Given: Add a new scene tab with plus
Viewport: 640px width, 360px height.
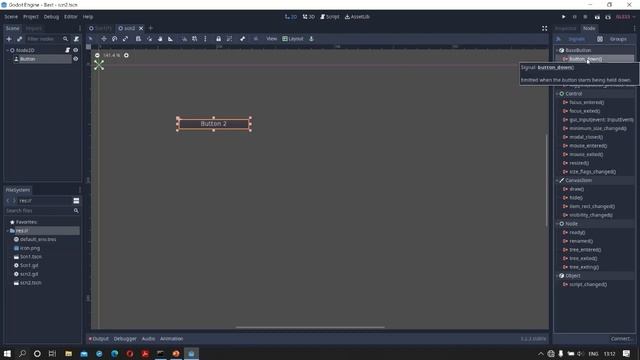Looking at the screenshot, I should click(x=151, y=28).
